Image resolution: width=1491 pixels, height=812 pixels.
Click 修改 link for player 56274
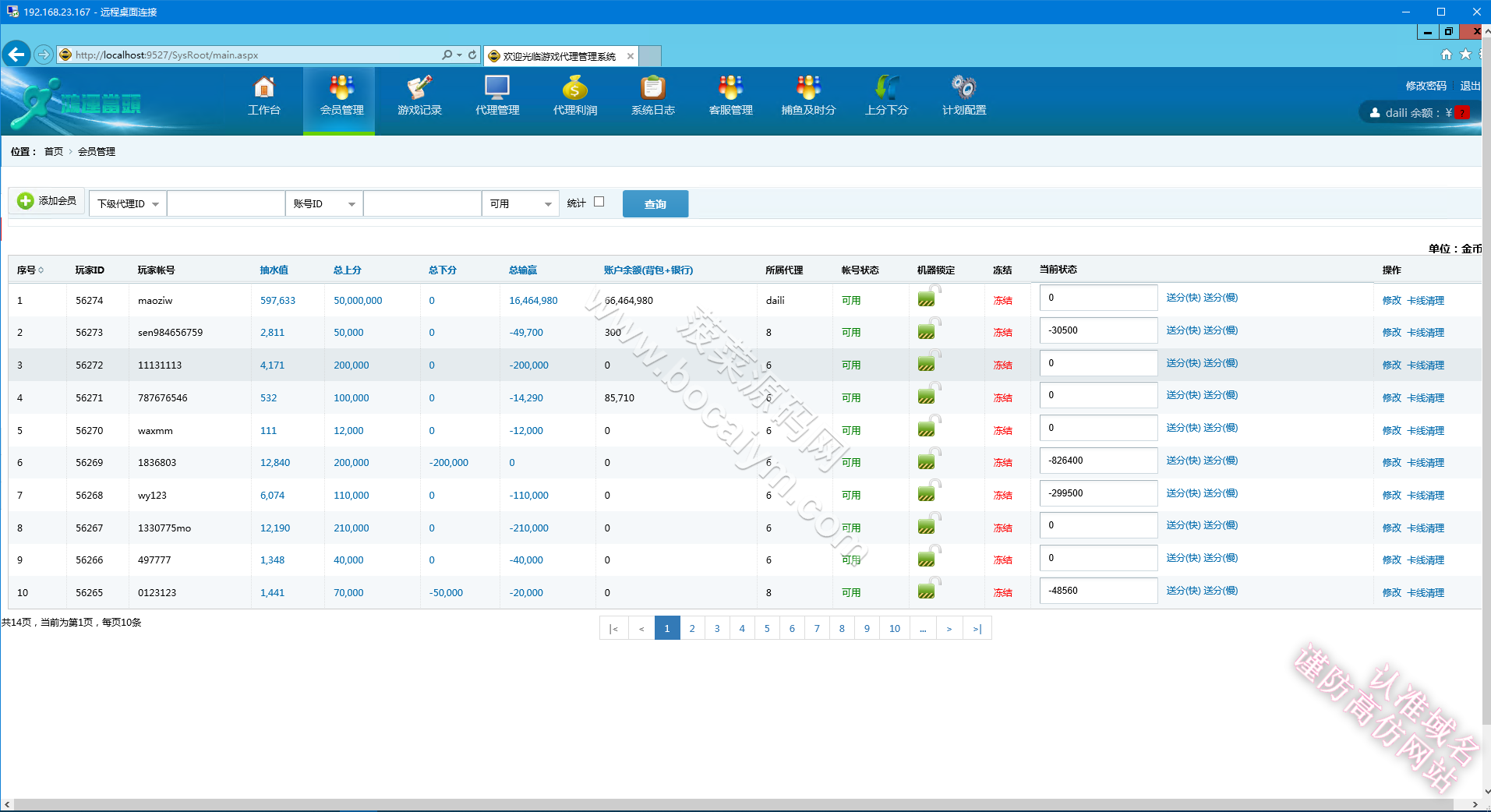pyautogui.click(x=1391, y=301)
